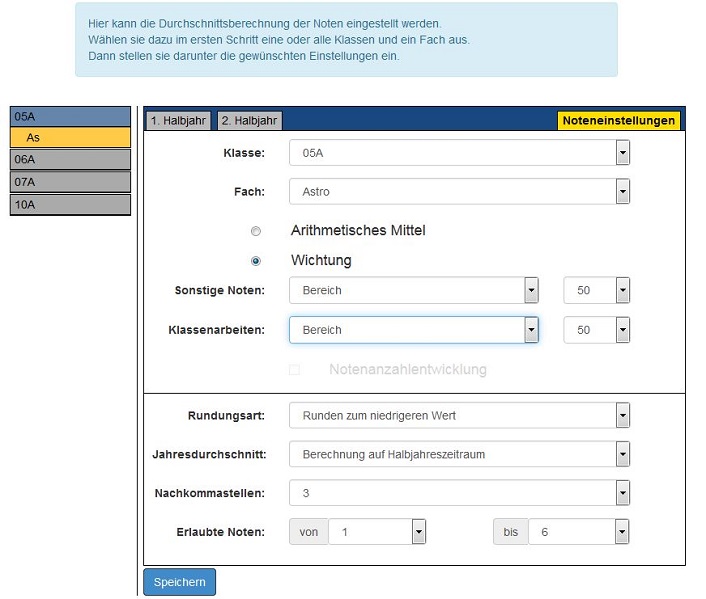
Task: Select the Wichtung radio button
Action: pyautogui.click(x=256, y=261)
